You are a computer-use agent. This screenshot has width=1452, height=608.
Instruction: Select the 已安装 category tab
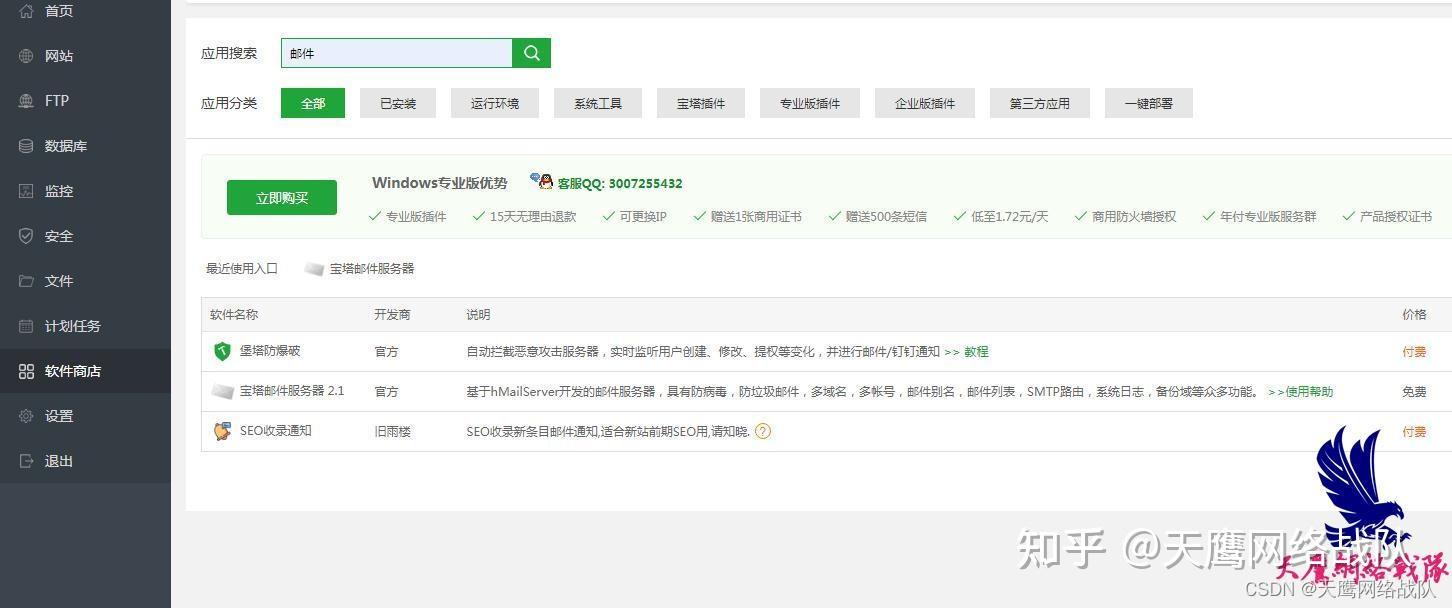pyautogui.click(x=398, y=103)
